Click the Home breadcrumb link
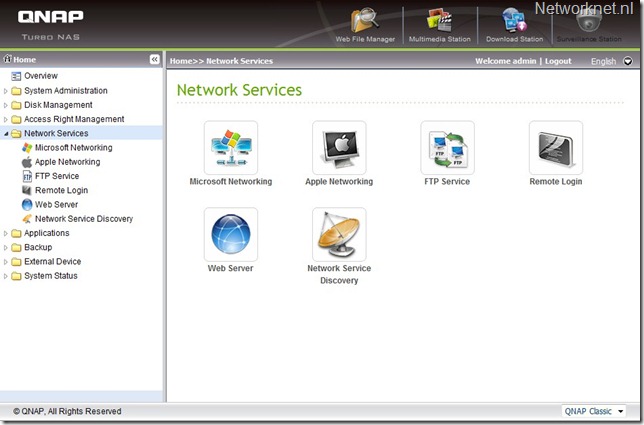This screenshot has width=644, height=425. pos(180,61)
